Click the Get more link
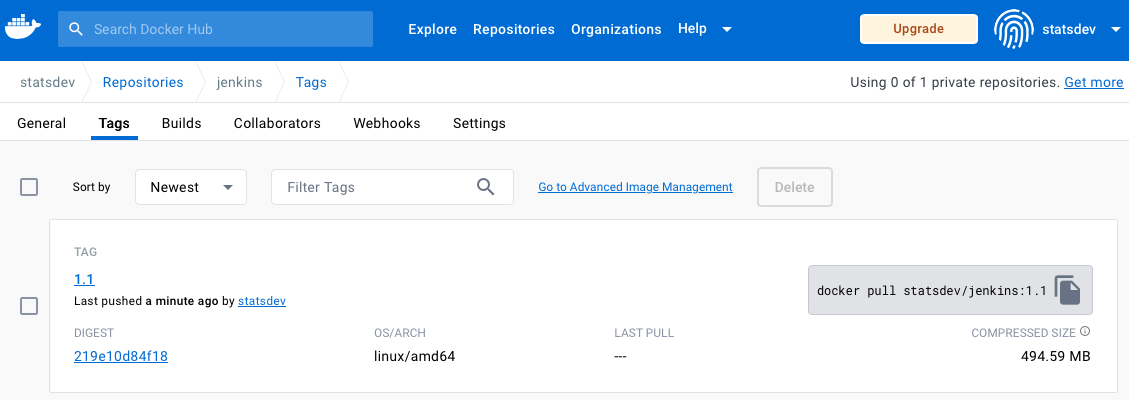The height and width of the screenshot is (400, 1129). [x=1094, y=82]
